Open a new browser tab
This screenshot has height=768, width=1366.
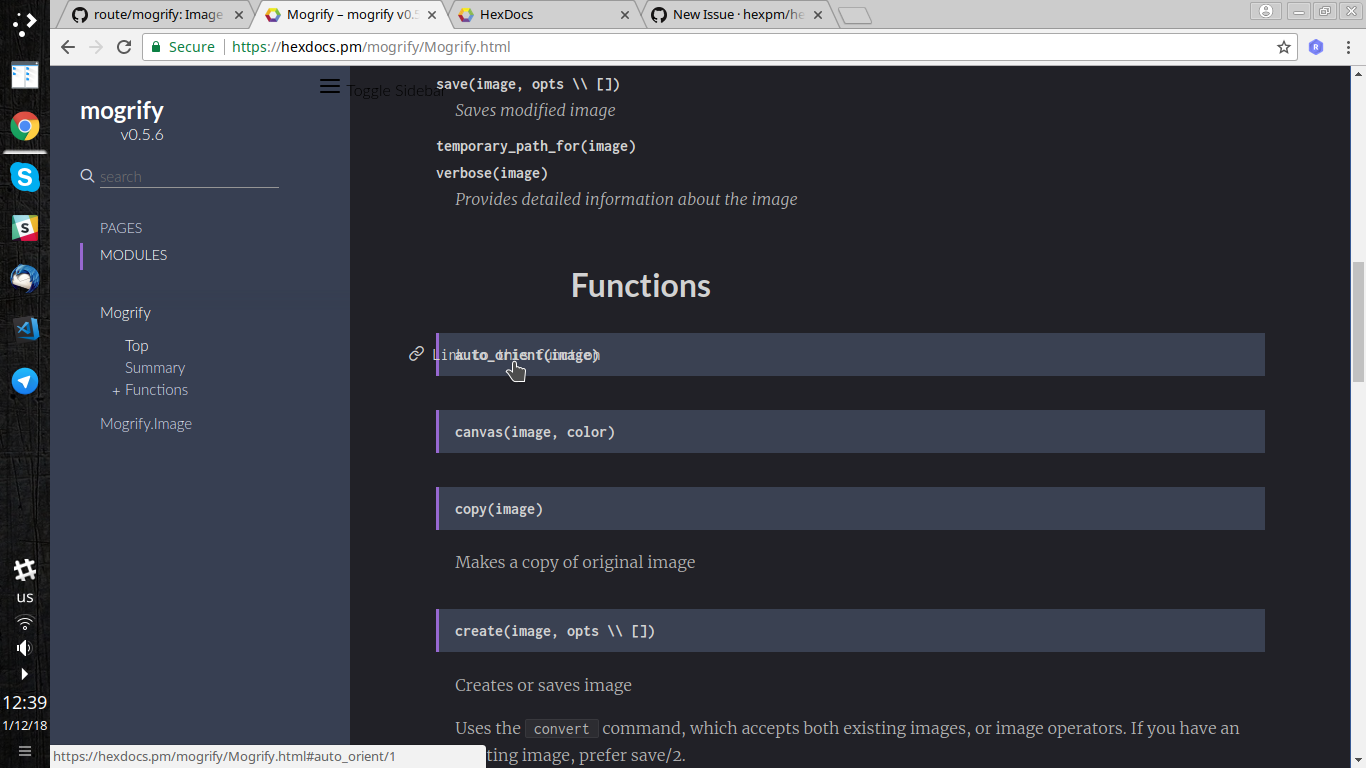coord(855,15)
